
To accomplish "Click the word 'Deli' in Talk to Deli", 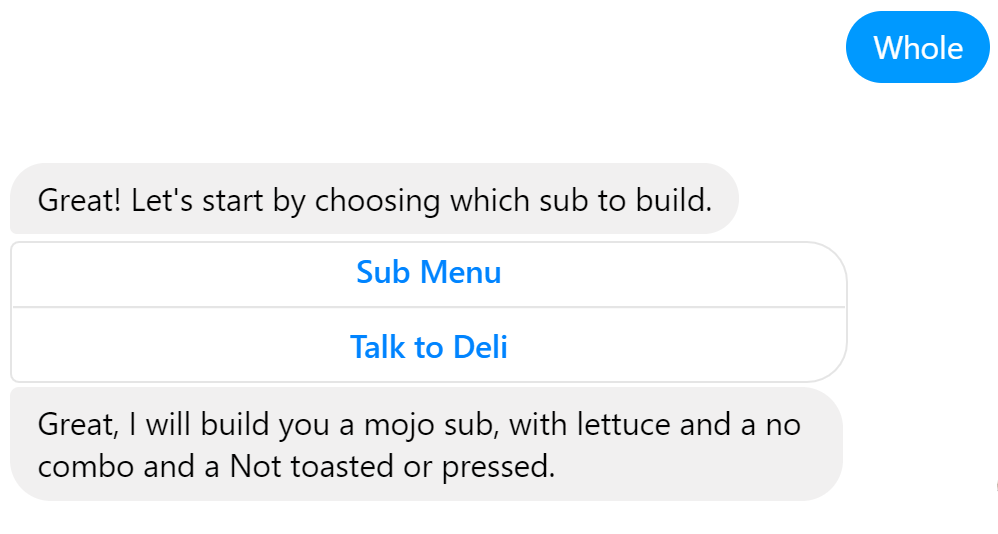I will [x=481, y=347].
